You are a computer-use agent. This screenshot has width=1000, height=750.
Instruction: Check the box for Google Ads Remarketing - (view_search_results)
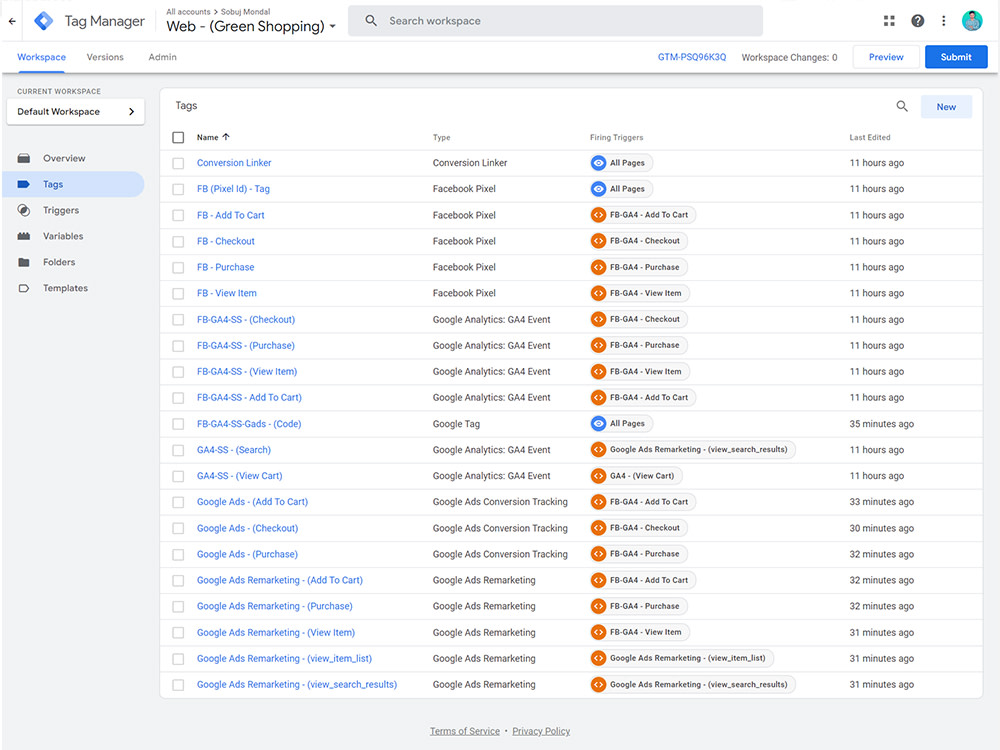tap(178, 685)
